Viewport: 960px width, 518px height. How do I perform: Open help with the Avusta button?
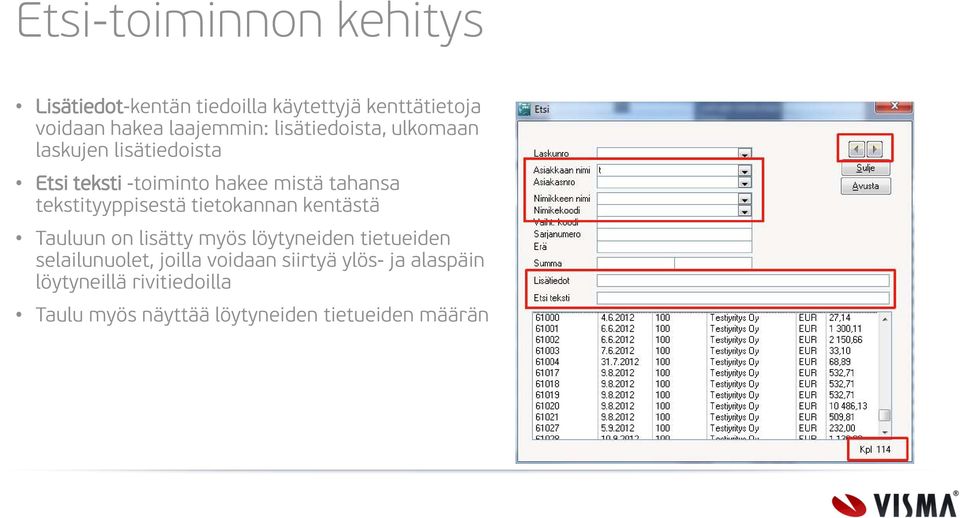tap(865, 186)
